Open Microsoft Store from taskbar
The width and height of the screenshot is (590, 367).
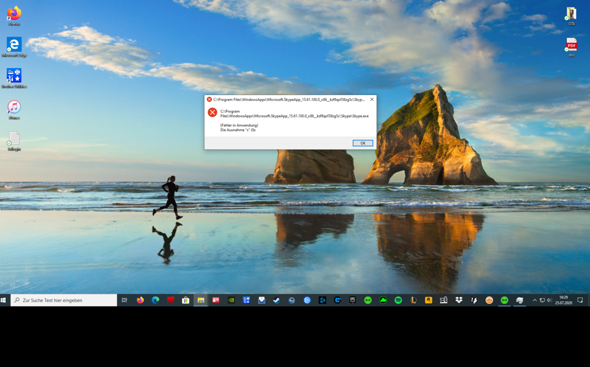click(186, 300)
